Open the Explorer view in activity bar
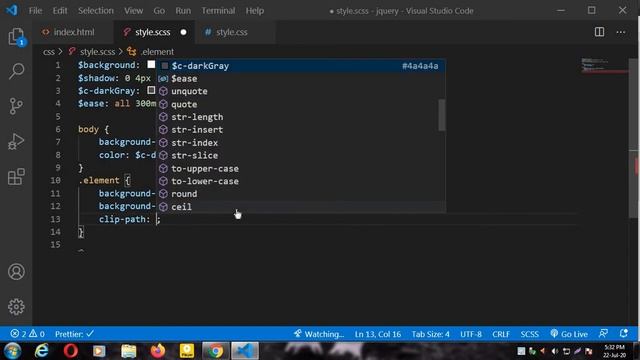640x360 pixels. click(x=16, y=37)
